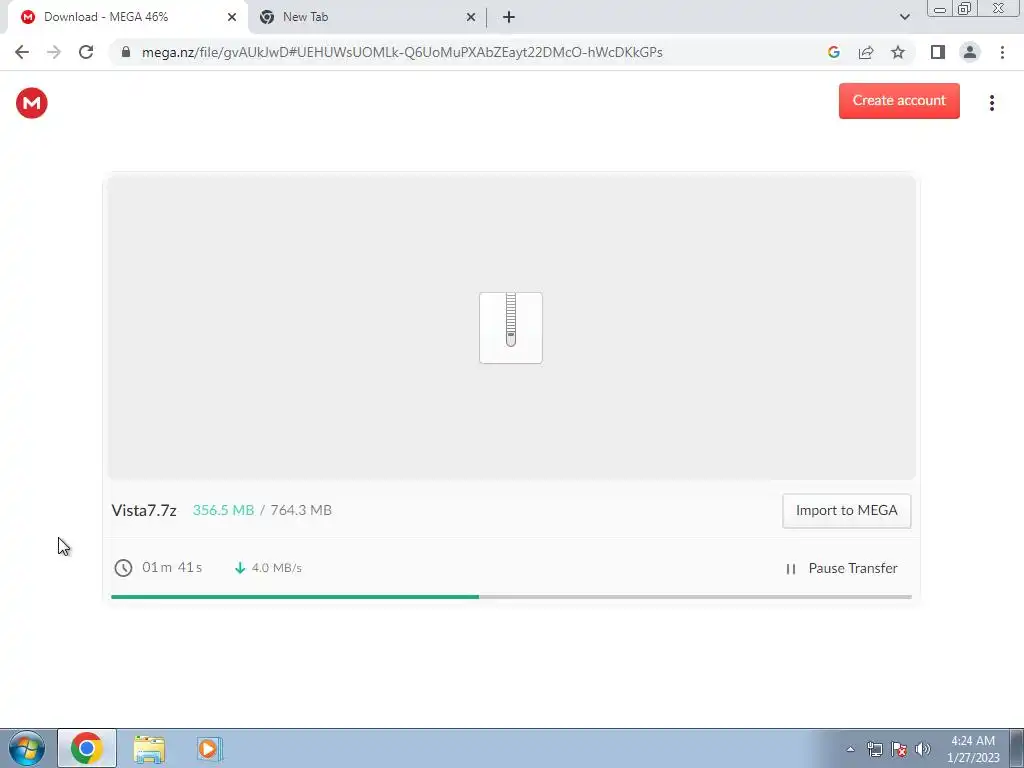Open the MEGA page three-dot menu
Viewport: 1024px width, 768px height.
991,103
